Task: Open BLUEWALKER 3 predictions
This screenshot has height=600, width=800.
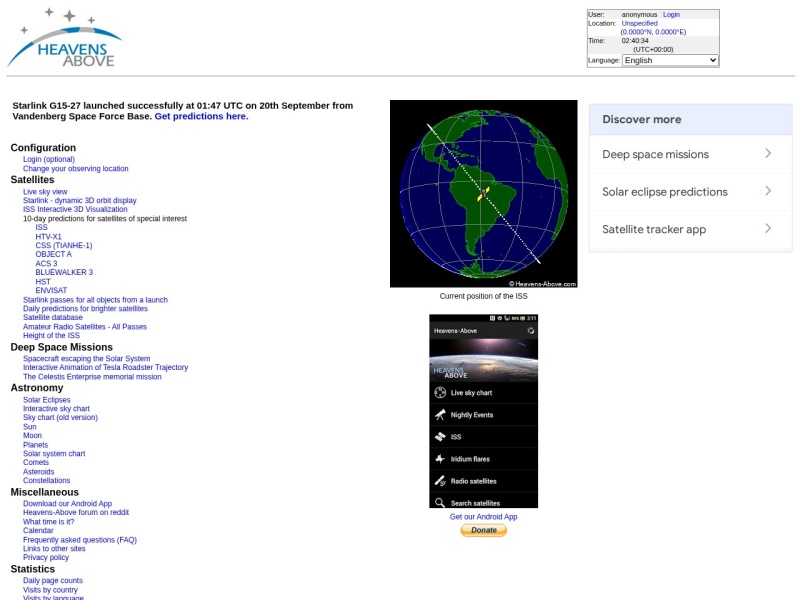Action: [x=64, y=272]
